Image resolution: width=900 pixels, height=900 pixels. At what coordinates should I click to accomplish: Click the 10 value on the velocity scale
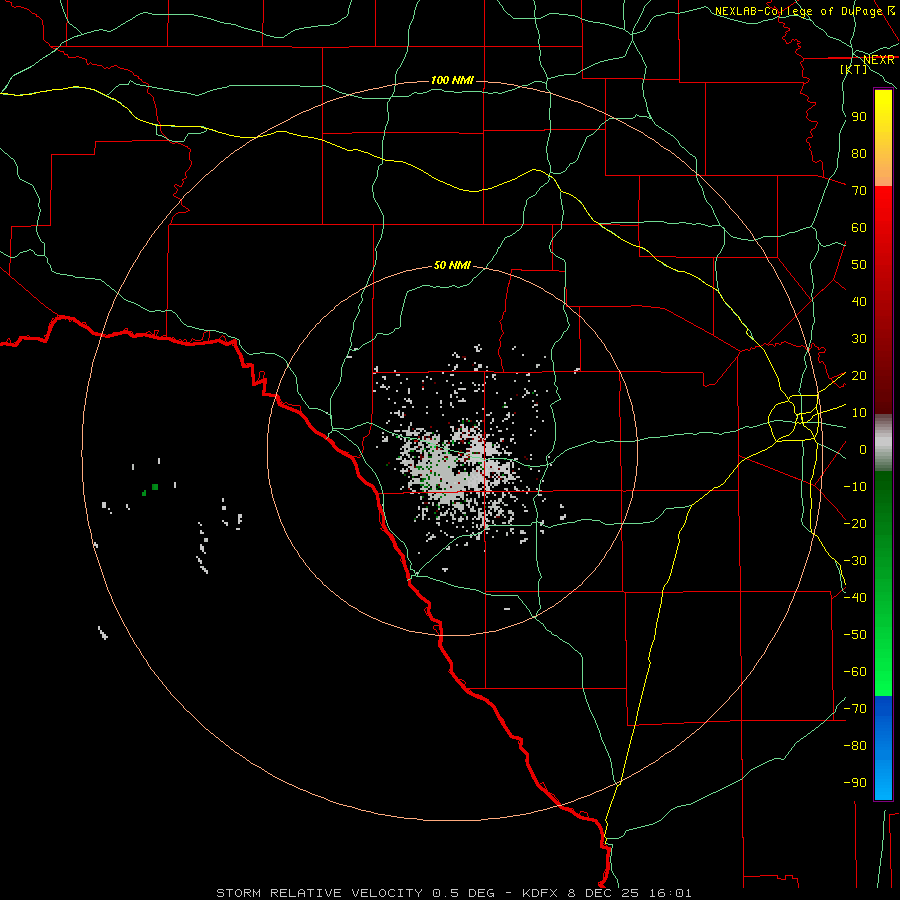859,413
